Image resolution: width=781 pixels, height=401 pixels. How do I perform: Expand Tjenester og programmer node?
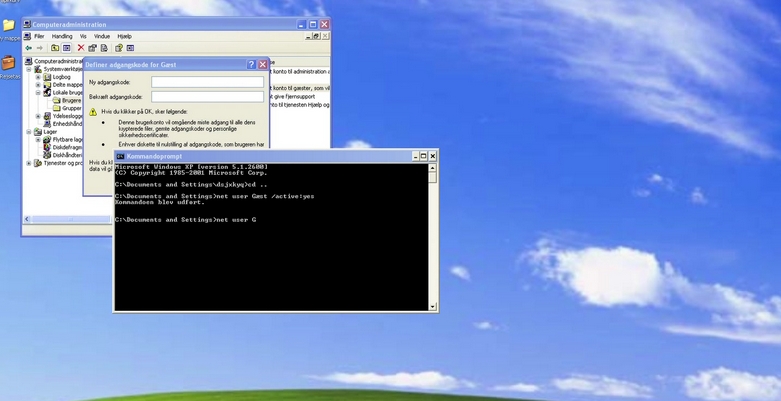[x=29, y=163]
